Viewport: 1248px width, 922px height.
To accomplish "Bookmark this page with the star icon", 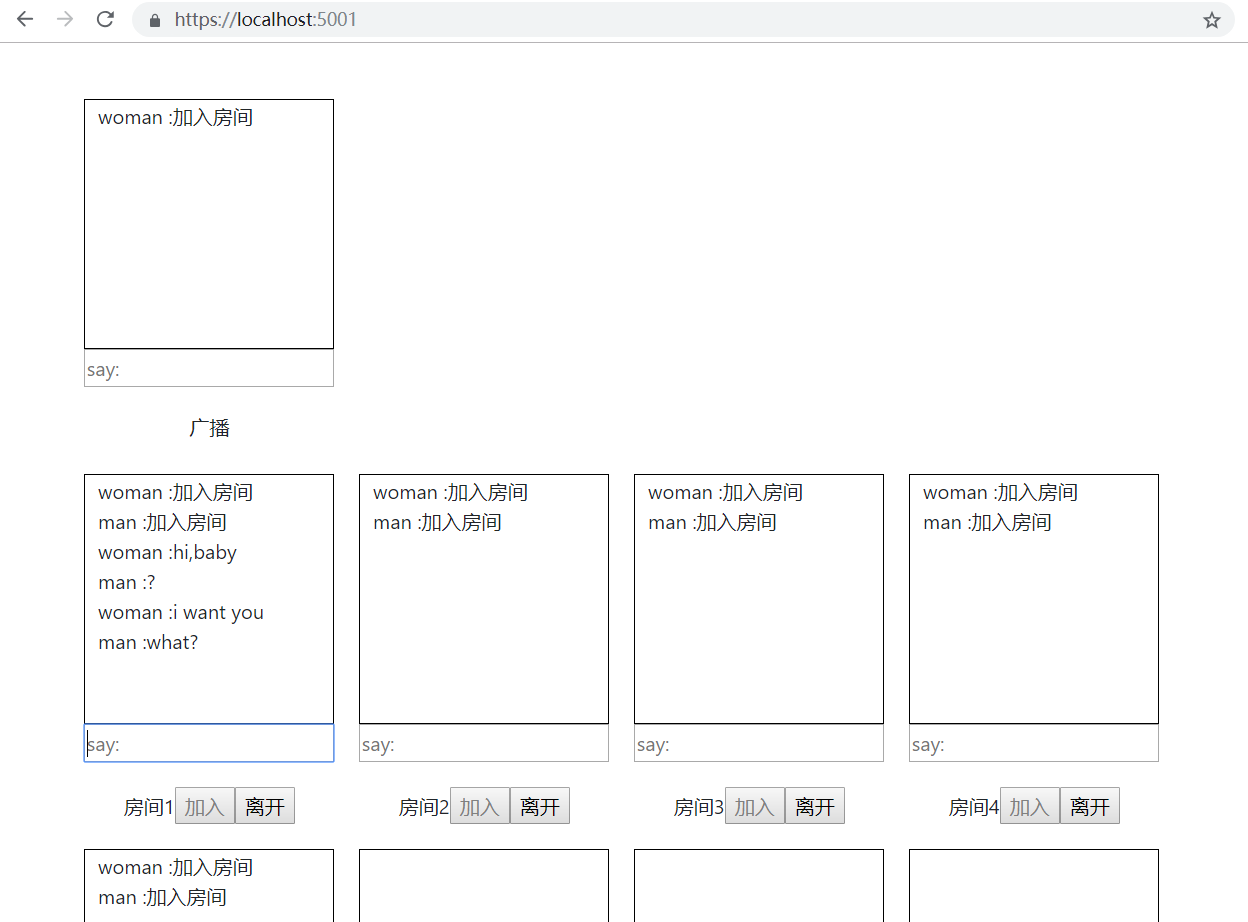I will [1212, 20].
